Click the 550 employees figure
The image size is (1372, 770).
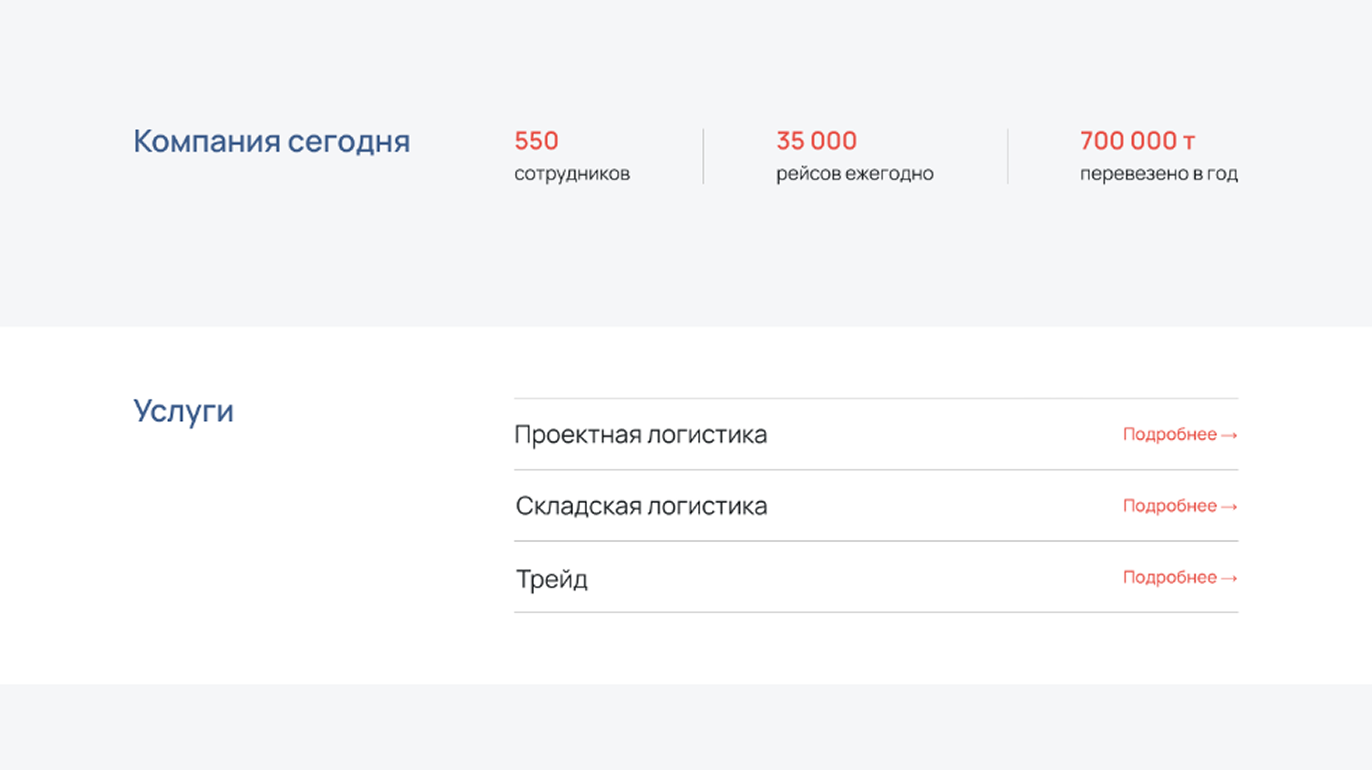coord(536,141)
